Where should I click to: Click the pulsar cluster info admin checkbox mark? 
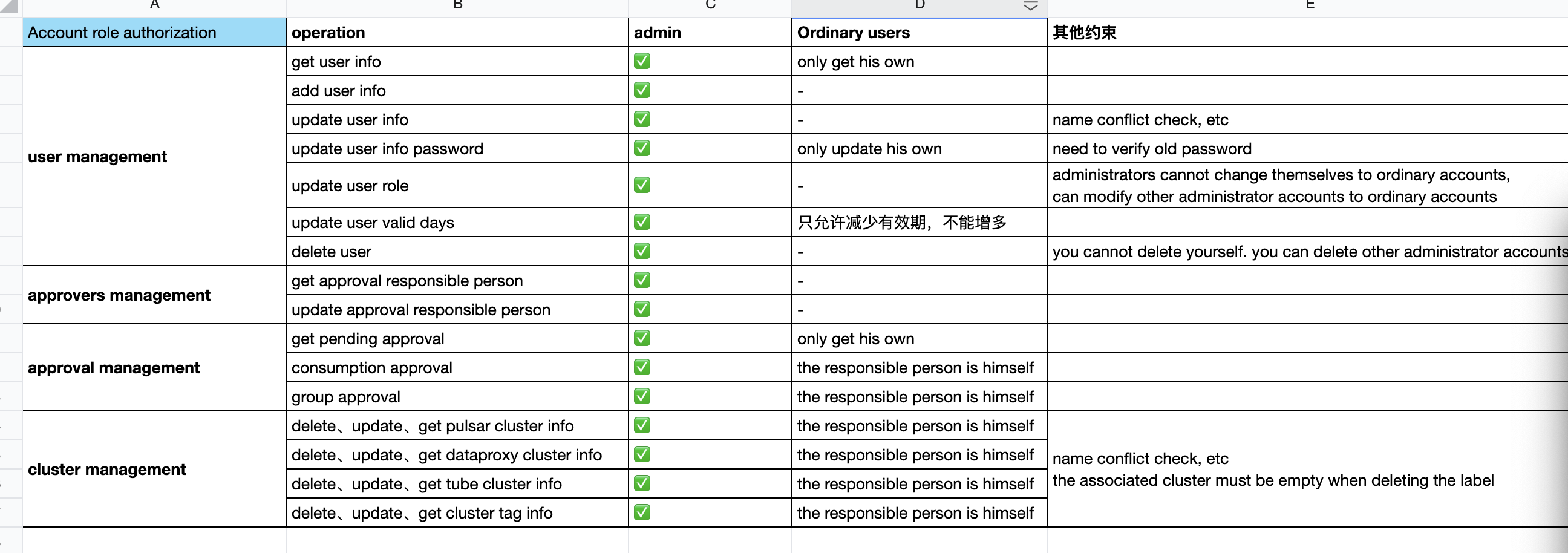(x=642, y=425)
